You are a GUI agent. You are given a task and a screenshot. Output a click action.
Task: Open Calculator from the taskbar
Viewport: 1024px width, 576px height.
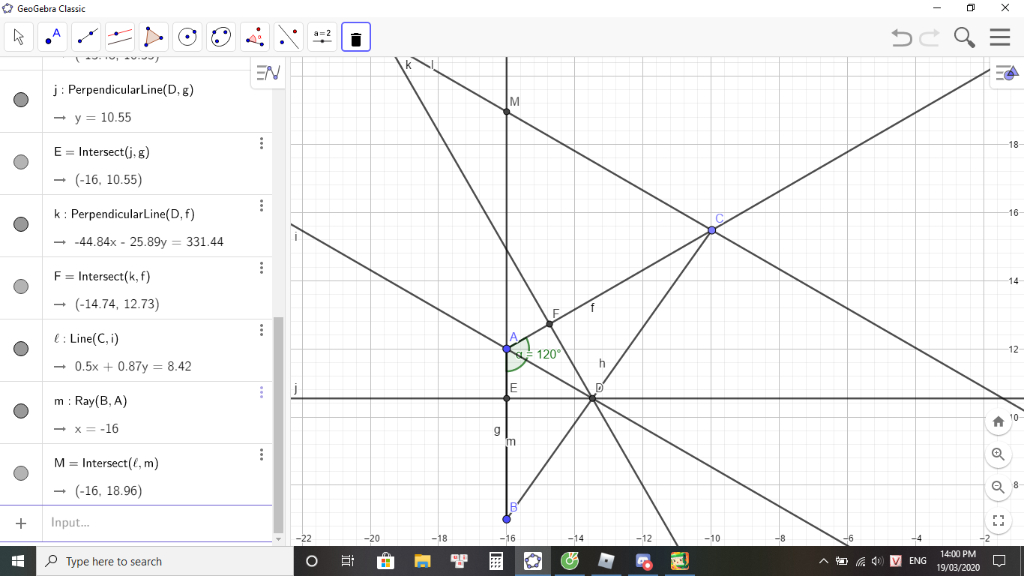pos(496,561)
